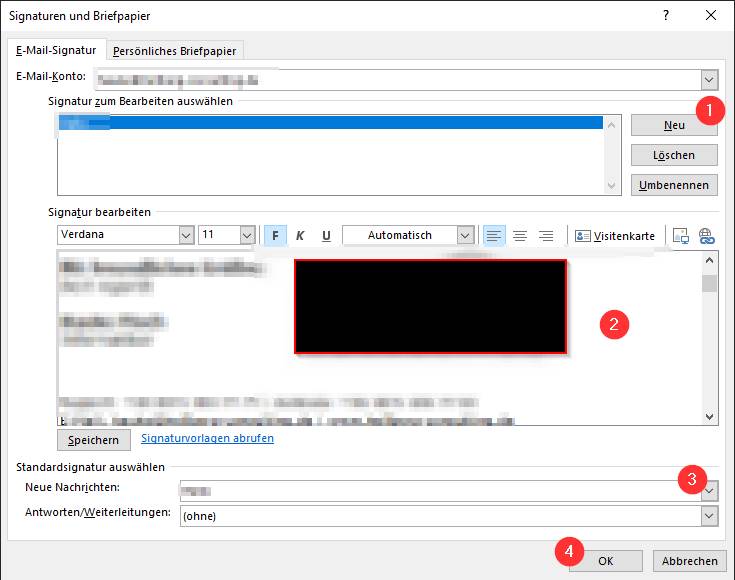Click the font size 11 field
Screen dimensions: 735x580
coord(220,235)
